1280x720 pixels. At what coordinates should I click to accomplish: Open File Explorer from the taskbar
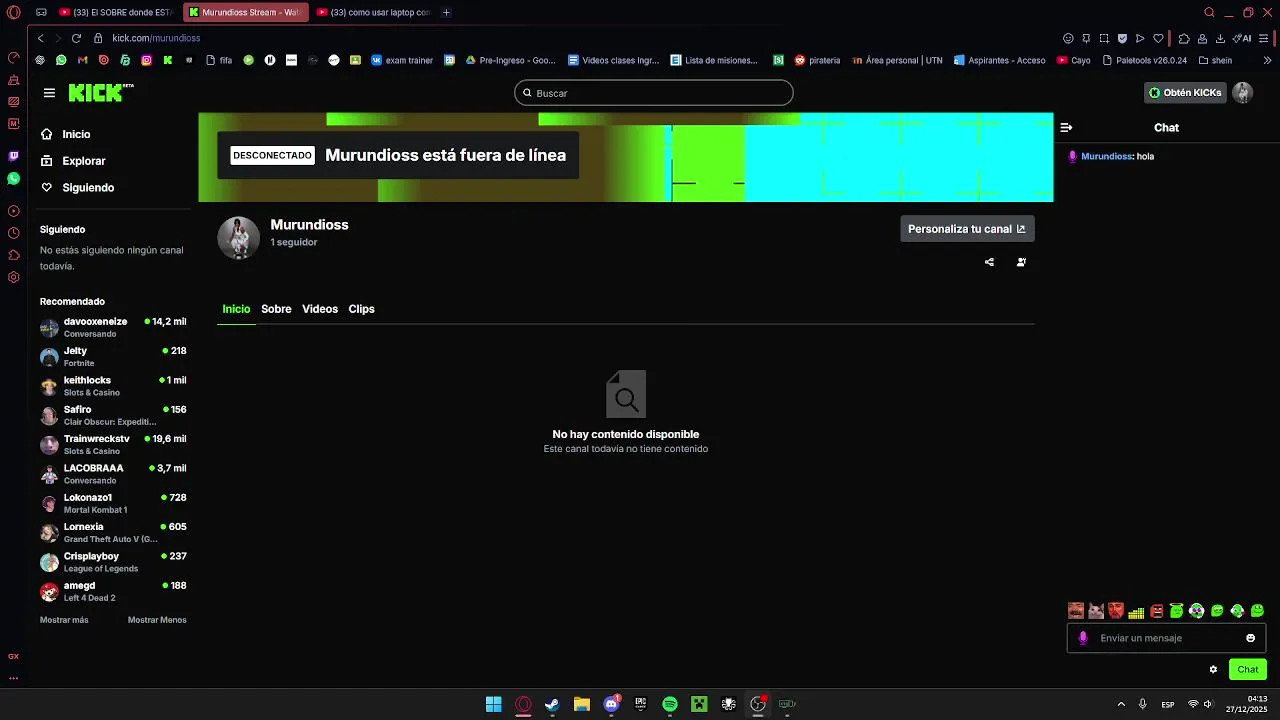tap(581, 704)
